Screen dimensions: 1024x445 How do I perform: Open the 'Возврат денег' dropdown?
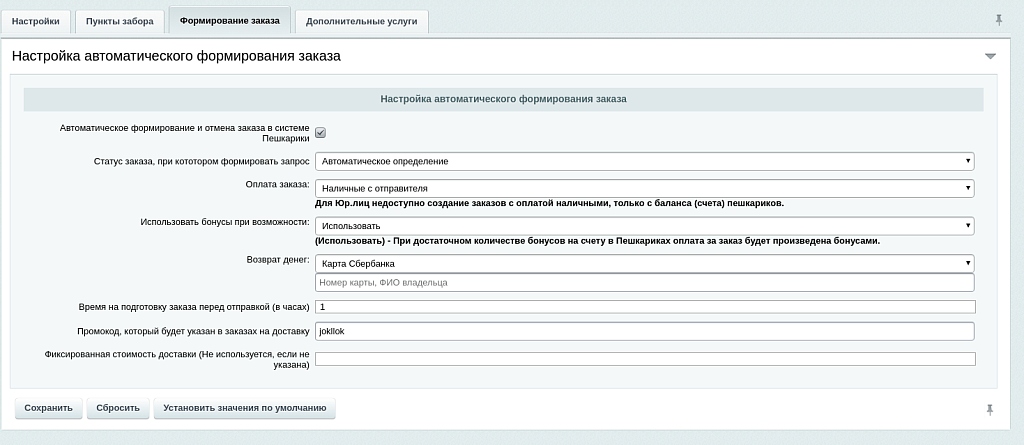coord(644,263)
